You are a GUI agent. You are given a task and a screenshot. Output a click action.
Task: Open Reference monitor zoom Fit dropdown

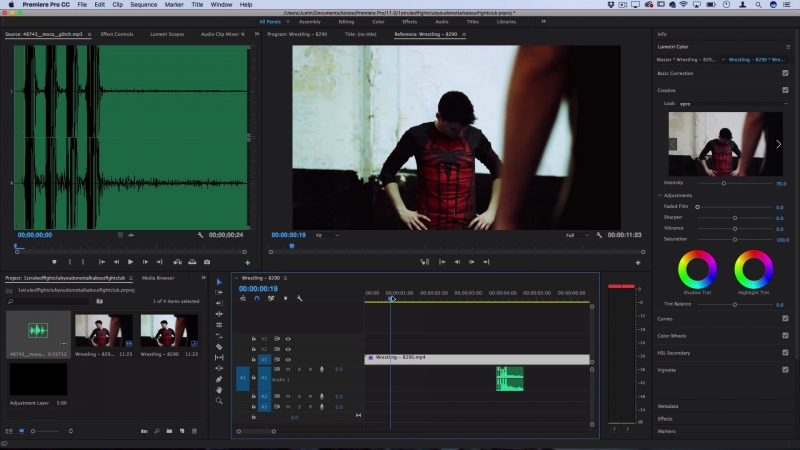point(327,235)
